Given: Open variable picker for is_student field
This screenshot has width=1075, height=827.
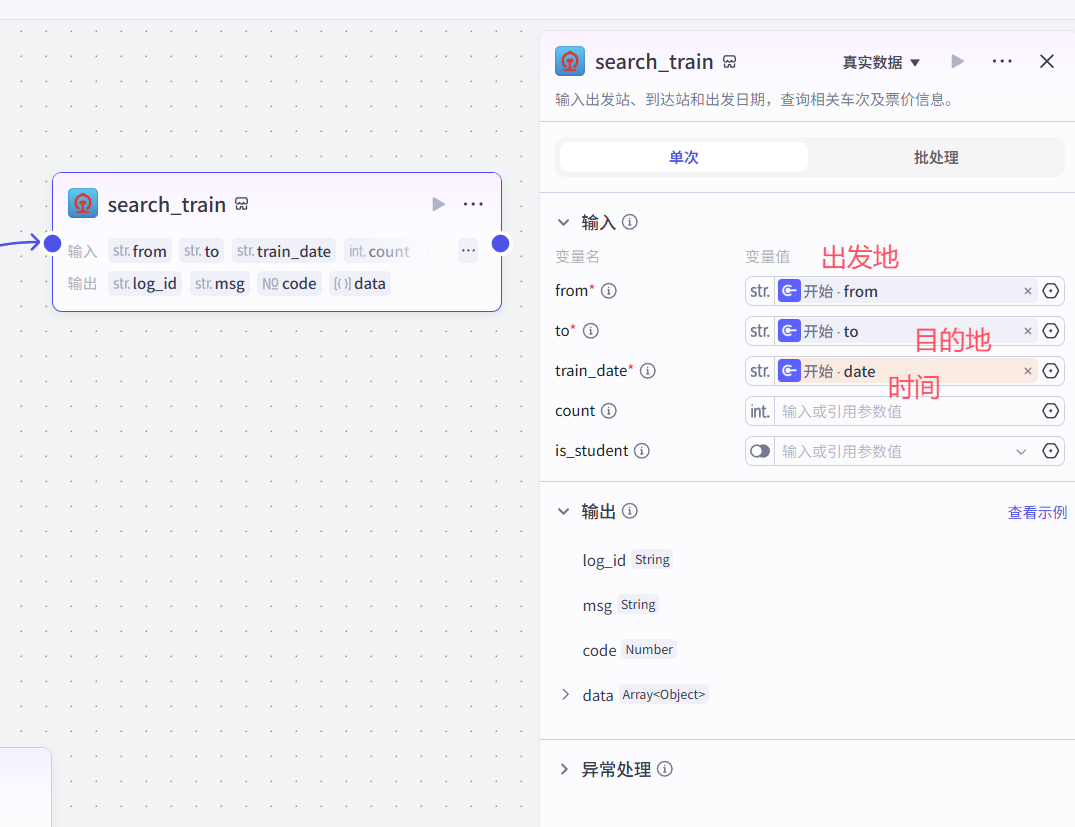Looking at the screenshot, I should coord(1050,451).
